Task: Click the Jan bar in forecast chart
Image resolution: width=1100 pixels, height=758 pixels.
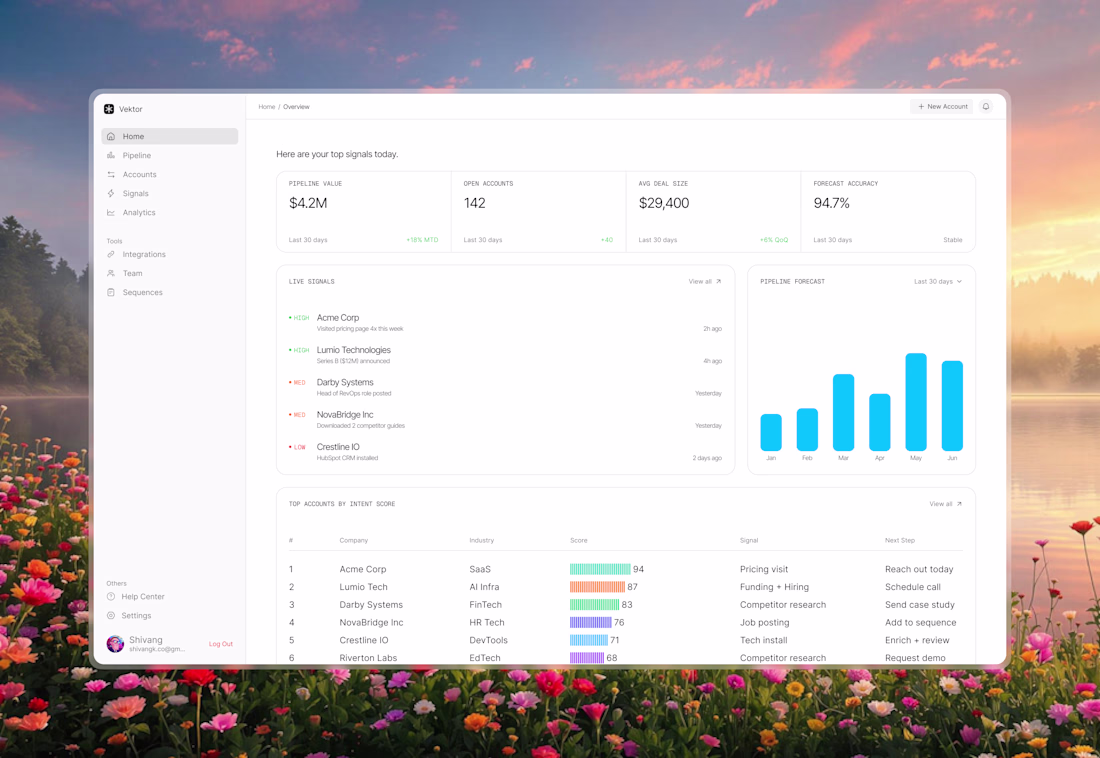Action: 771,432
